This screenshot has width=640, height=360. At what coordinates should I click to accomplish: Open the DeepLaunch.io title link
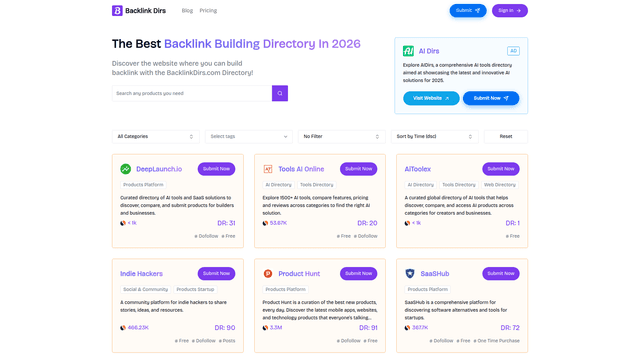tap(159, 169)
